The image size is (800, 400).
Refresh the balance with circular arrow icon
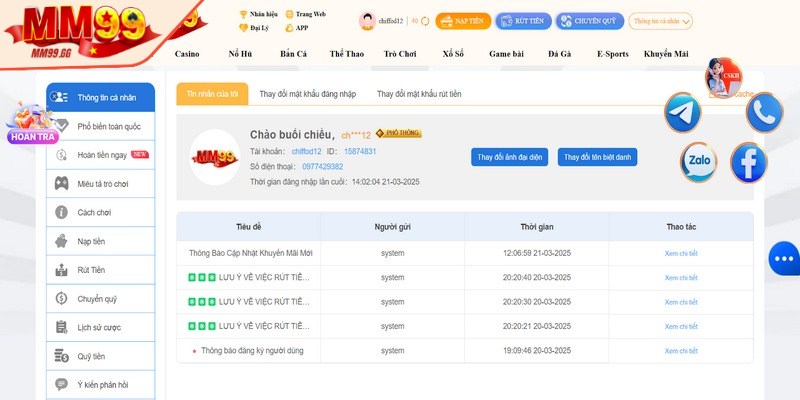[x=426, y=21]
